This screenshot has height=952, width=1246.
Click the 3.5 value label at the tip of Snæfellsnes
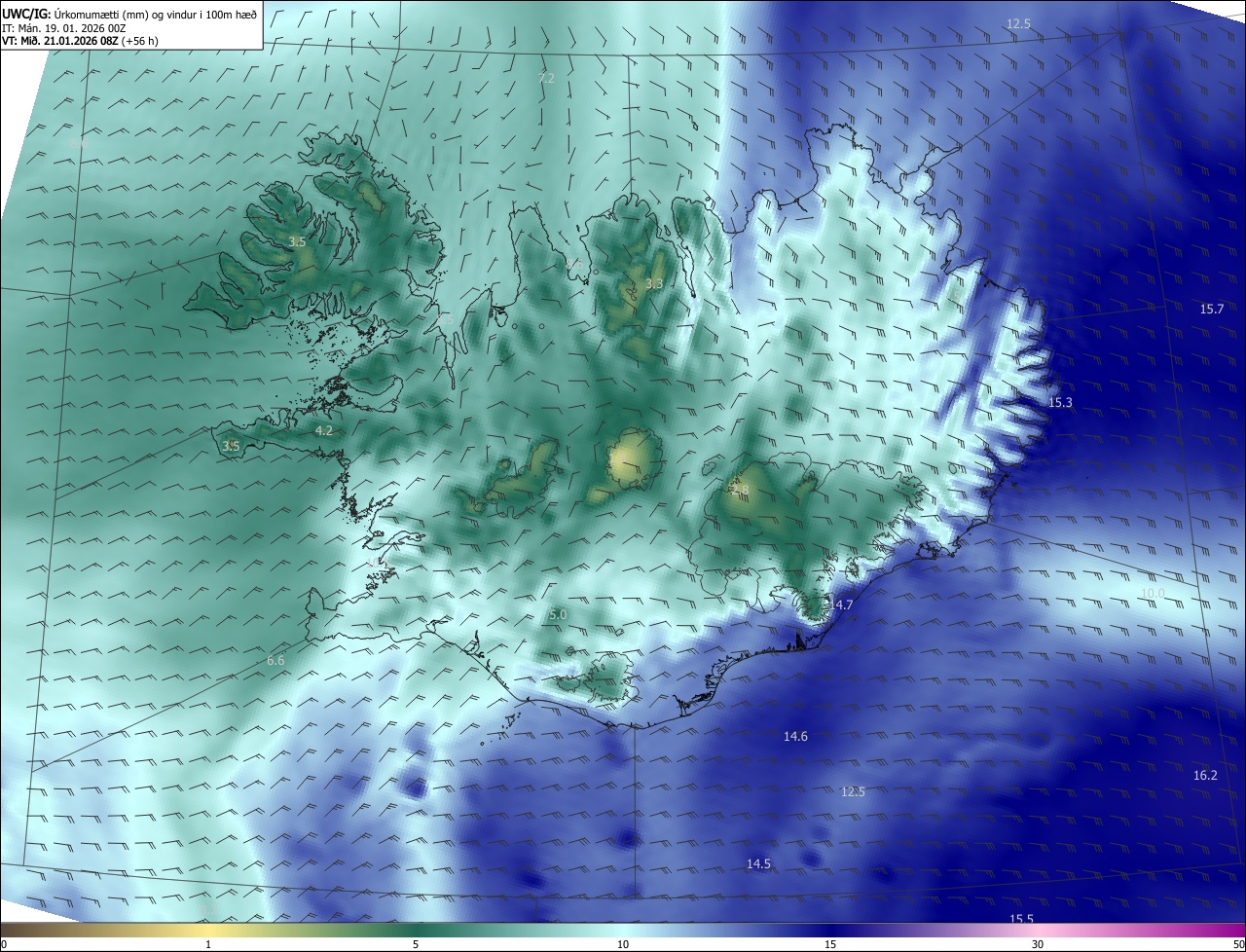pyautogui.click(x=231, y=447)
